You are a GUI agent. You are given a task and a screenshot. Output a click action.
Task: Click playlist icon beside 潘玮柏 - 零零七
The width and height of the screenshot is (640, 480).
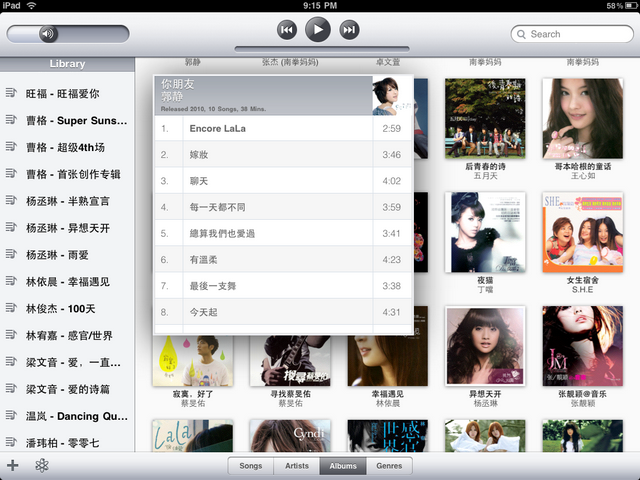click(x=11, y=442)
